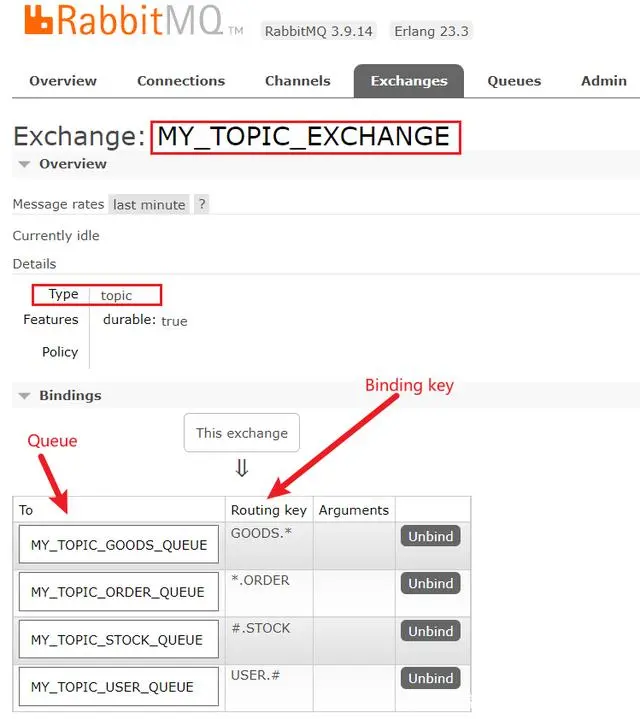Viewport: 640px width, 719px height.
Task: Click the 'Message rates' label
Action: [x=59, y=204]
